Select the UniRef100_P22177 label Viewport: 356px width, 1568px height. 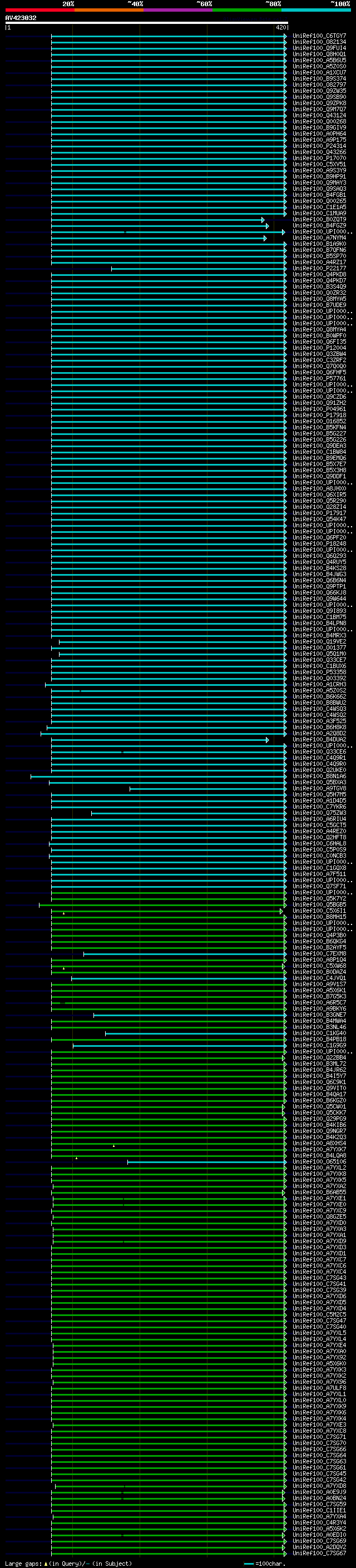[x=319, y=269]
